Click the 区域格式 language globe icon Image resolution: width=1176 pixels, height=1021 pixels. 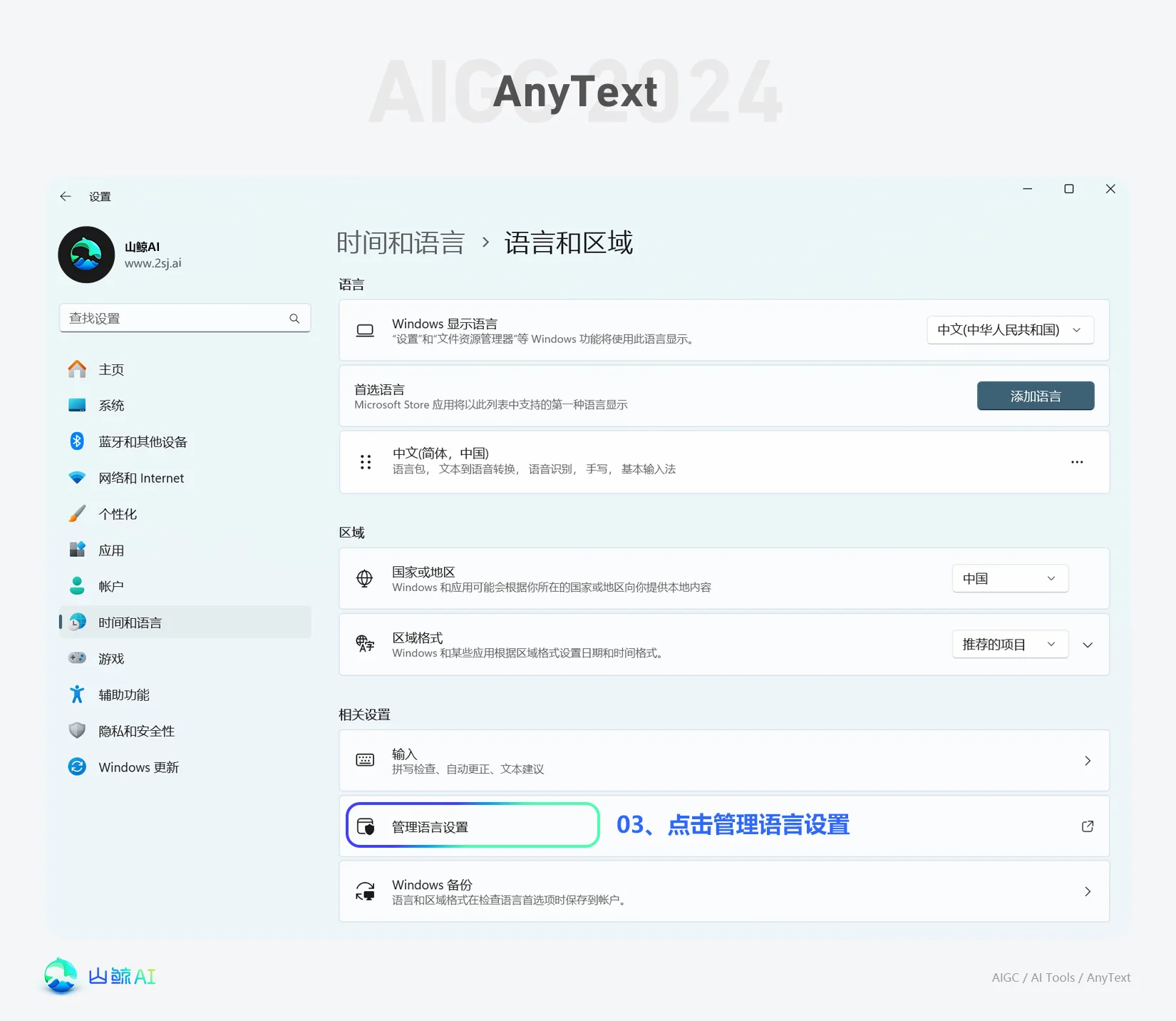coord(365,644)
